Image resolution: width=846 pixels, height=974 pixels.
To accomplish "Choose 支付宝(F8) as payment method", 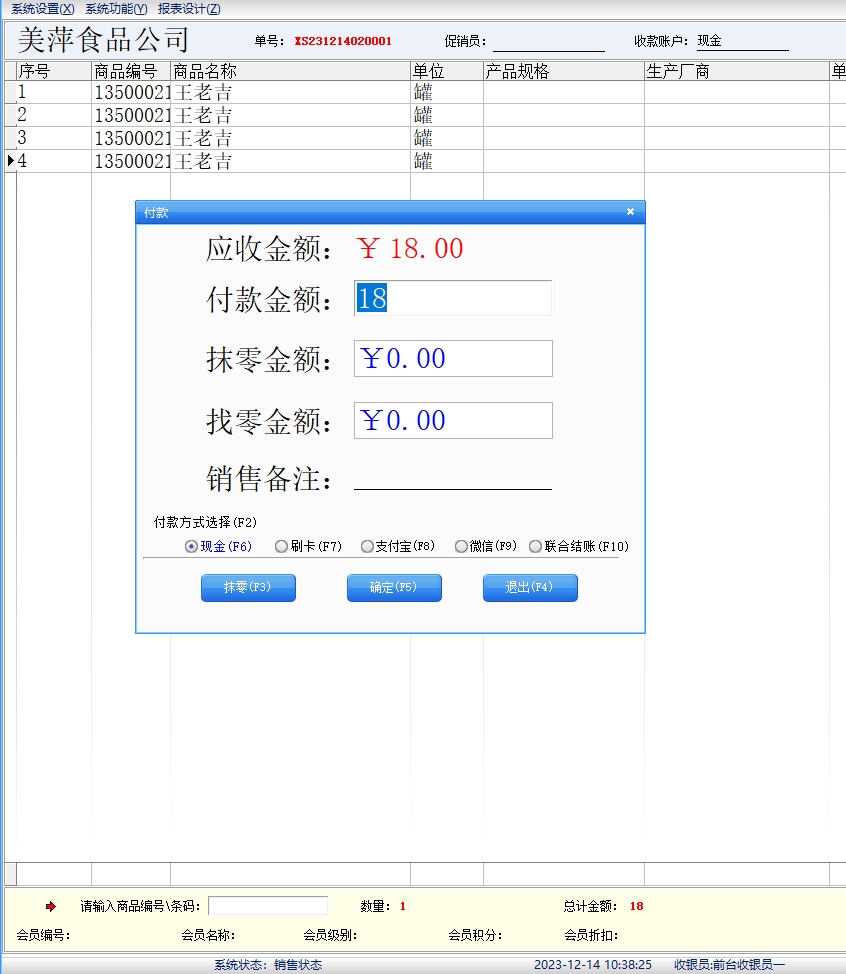I will 367,547.
